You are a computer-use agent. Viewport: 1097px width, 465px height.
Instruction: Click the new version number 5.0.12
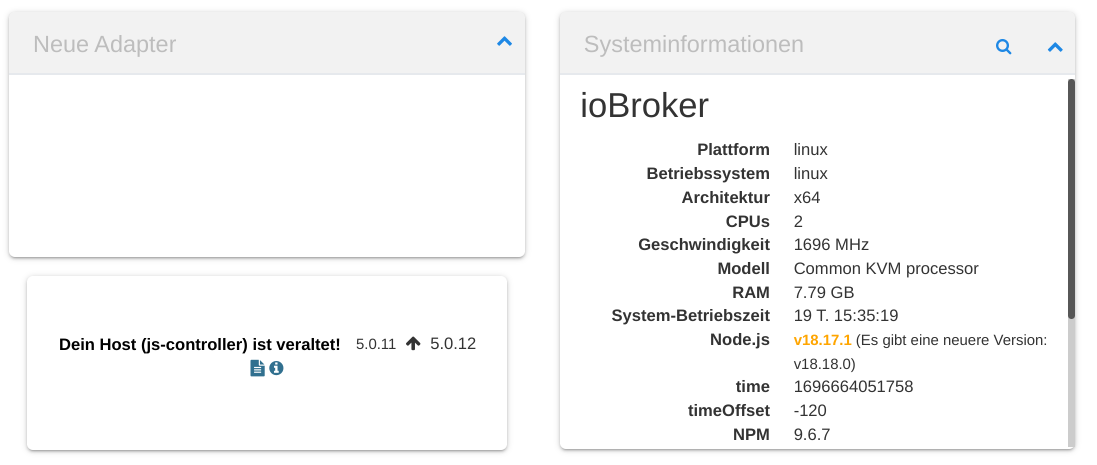click(x=453, y=344)
